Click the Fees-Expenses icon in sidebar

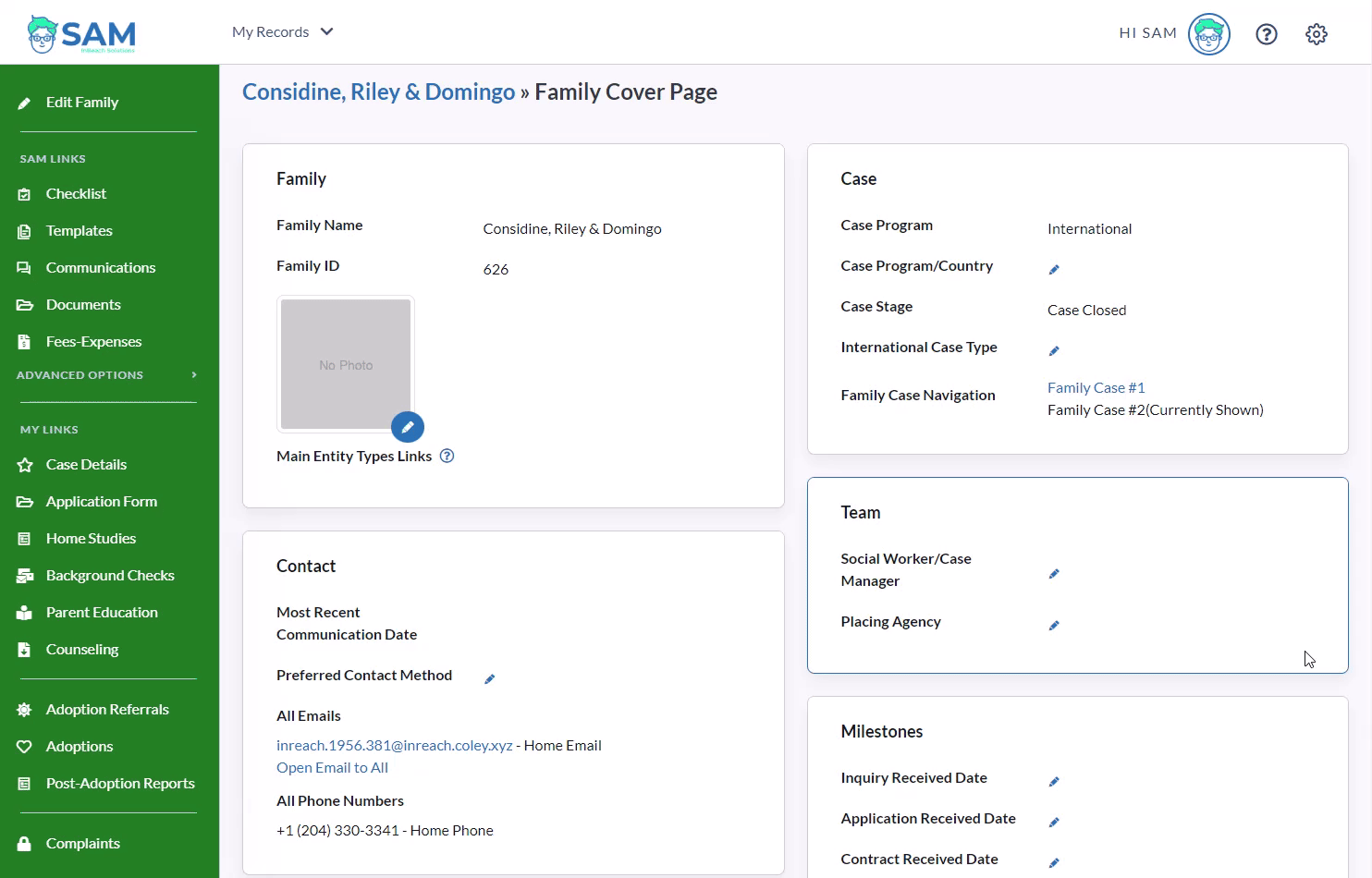click(x=25, y=342)
